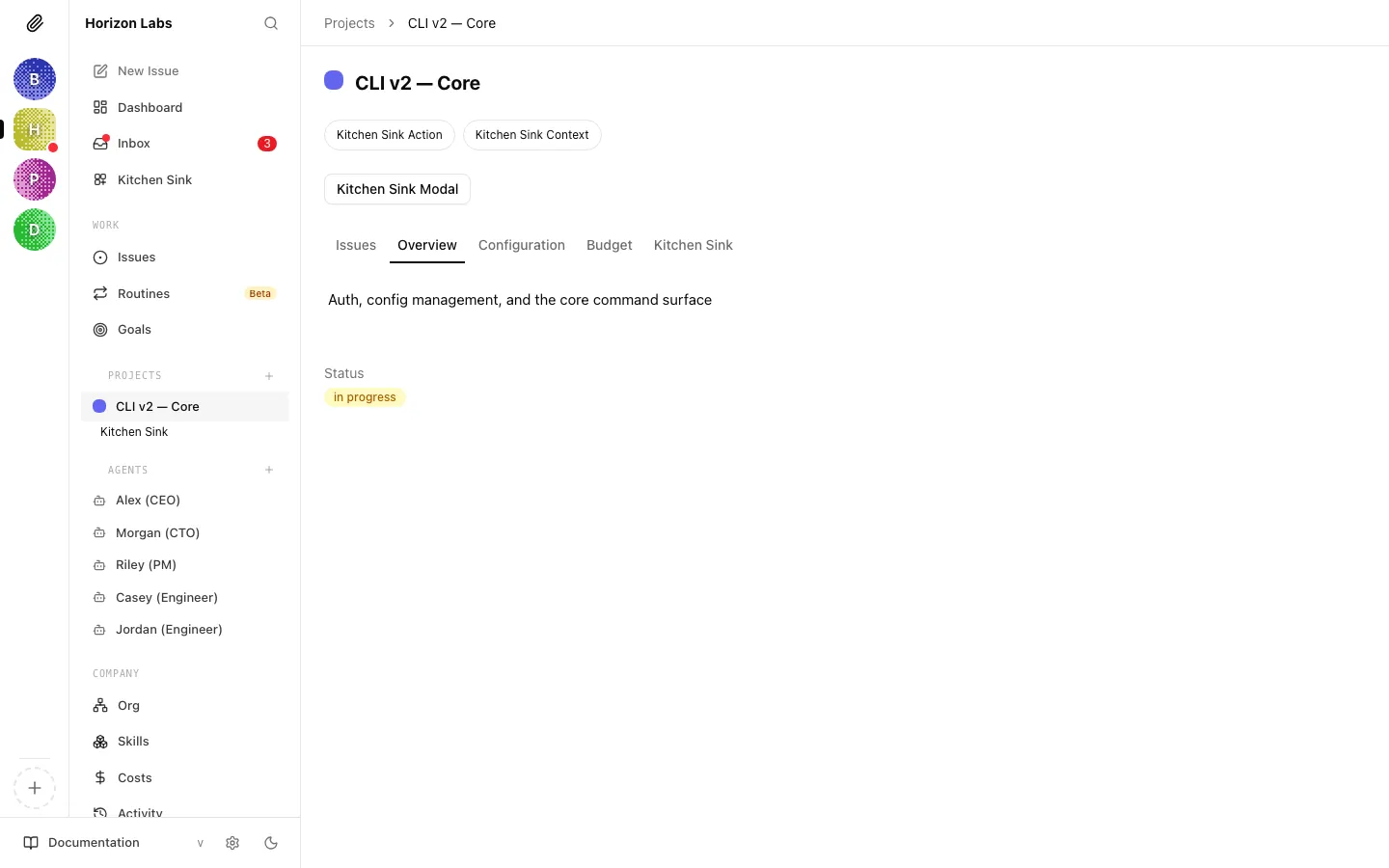Screen dimensions: 1389x868
Task: Click the Costs dollar sign icon
Action: pyautogui.click(x=100, y=778)
